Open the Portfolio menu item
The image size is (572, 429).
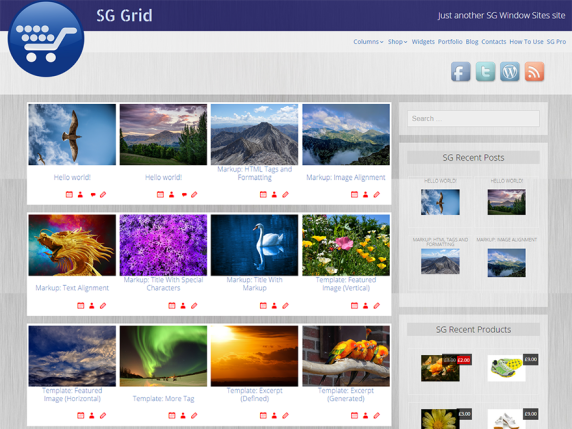coord(450,42)
